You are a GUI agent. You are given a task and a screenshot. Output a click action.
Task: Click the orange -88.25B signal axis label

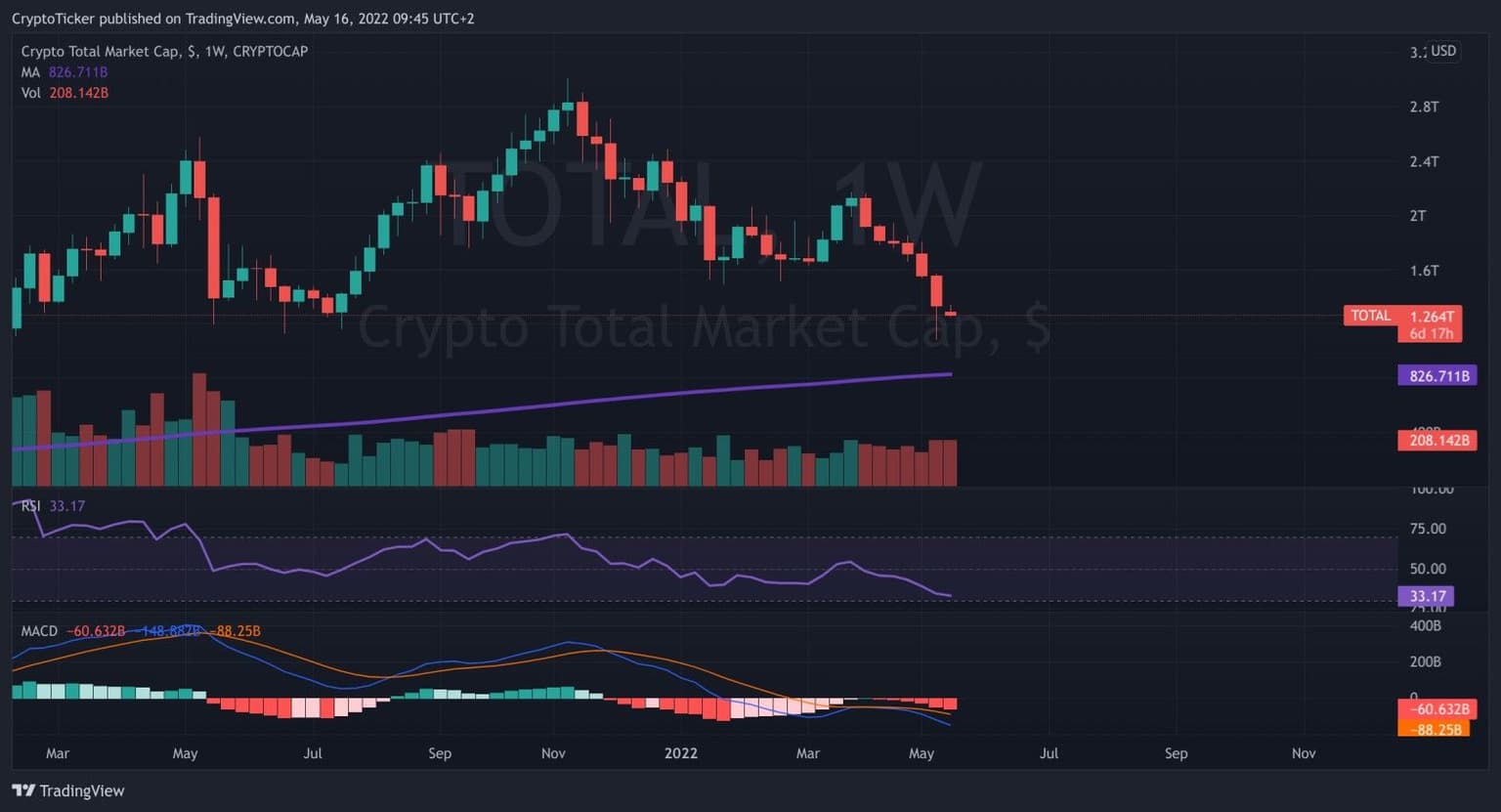[x=1435, y=728]
